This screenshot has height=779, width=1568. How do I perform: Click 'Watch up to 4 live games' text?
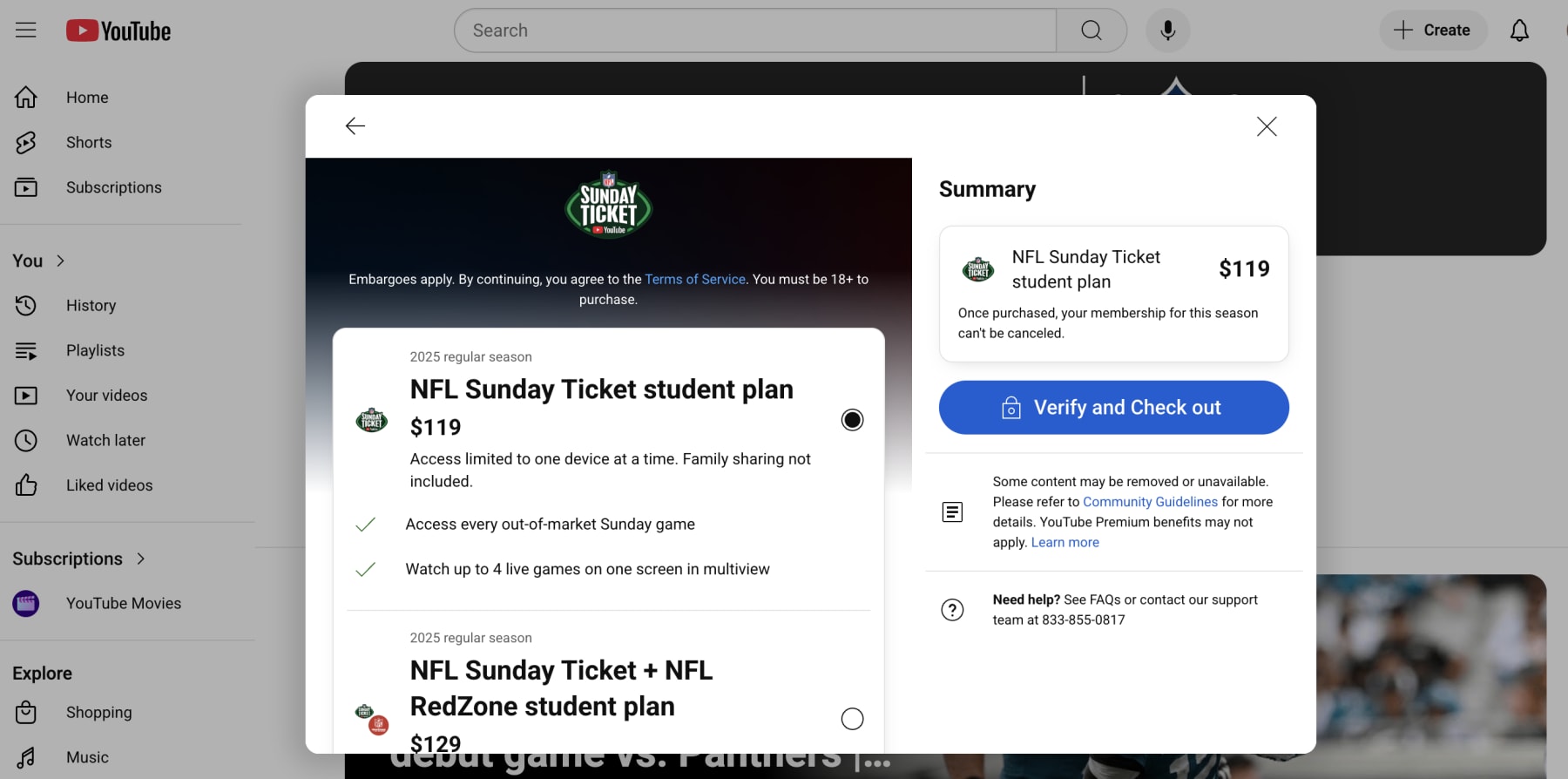tap(587, 569)
